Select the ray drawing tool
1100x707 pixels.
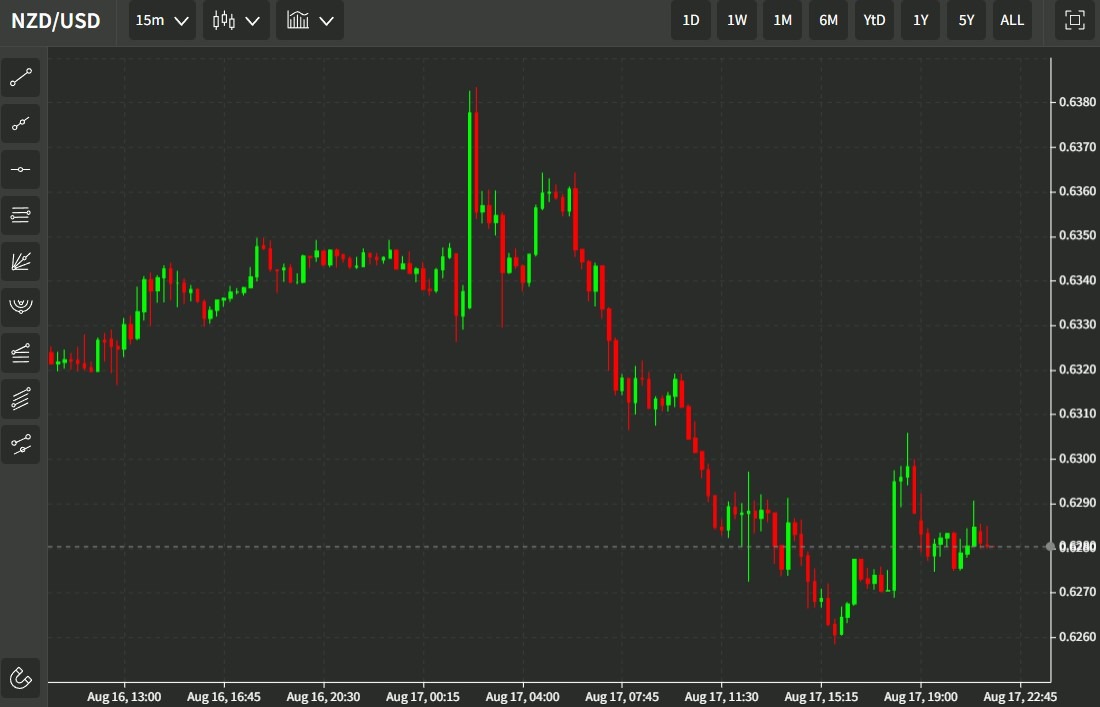tap(20, 123)
